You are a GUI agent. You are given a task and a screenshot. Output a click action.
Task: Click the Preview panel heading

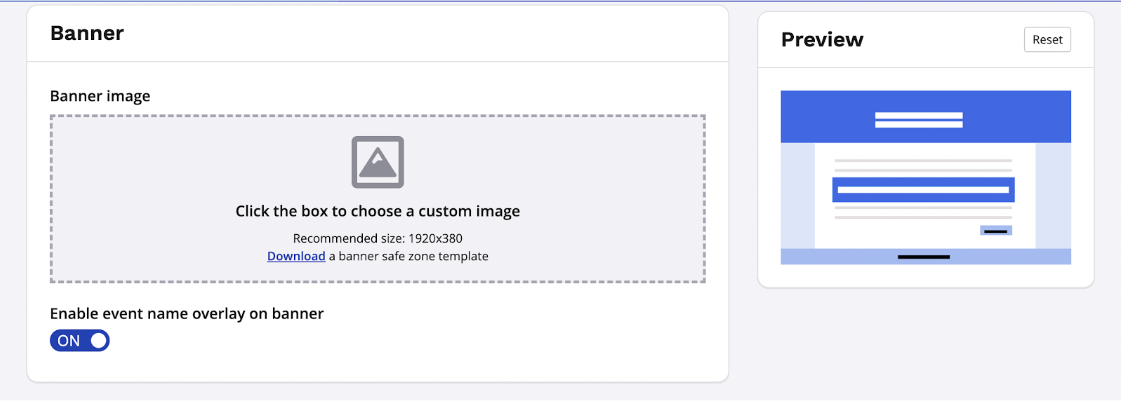tap(822, 40)
